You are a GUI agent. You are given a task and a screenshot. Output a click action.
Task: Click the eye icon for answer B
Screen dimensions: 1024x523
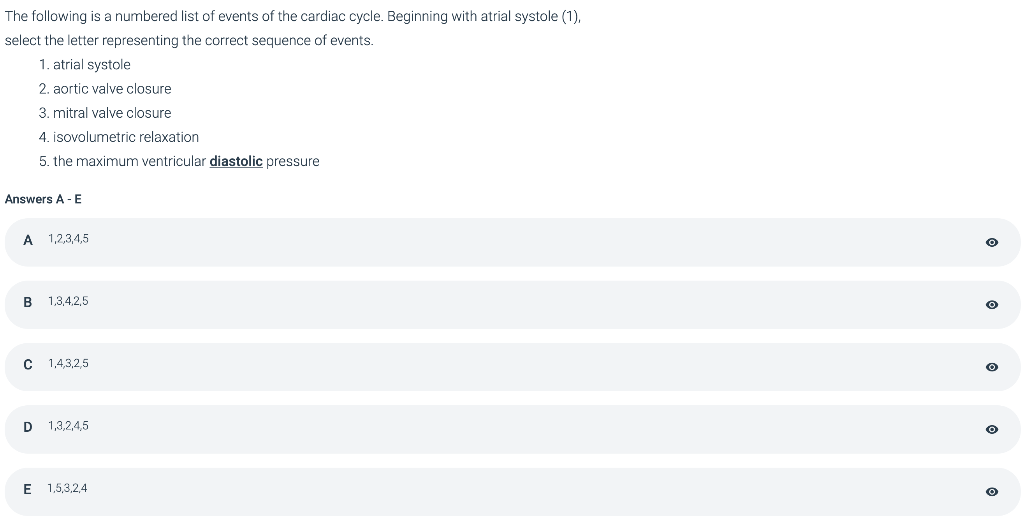click(x=991, y=304)
